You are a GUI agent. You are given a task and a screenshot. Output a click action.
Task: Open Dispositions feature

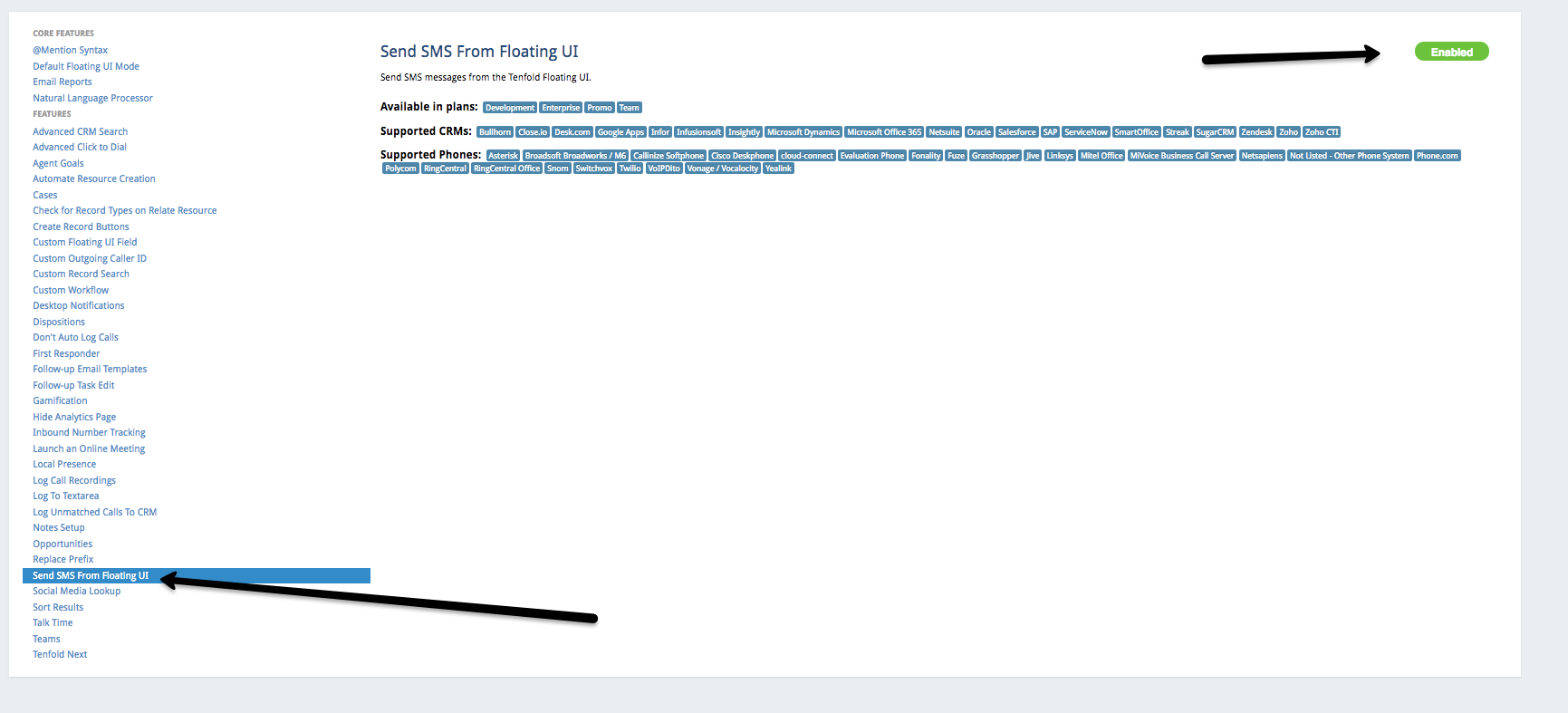(x=59, y=322)
